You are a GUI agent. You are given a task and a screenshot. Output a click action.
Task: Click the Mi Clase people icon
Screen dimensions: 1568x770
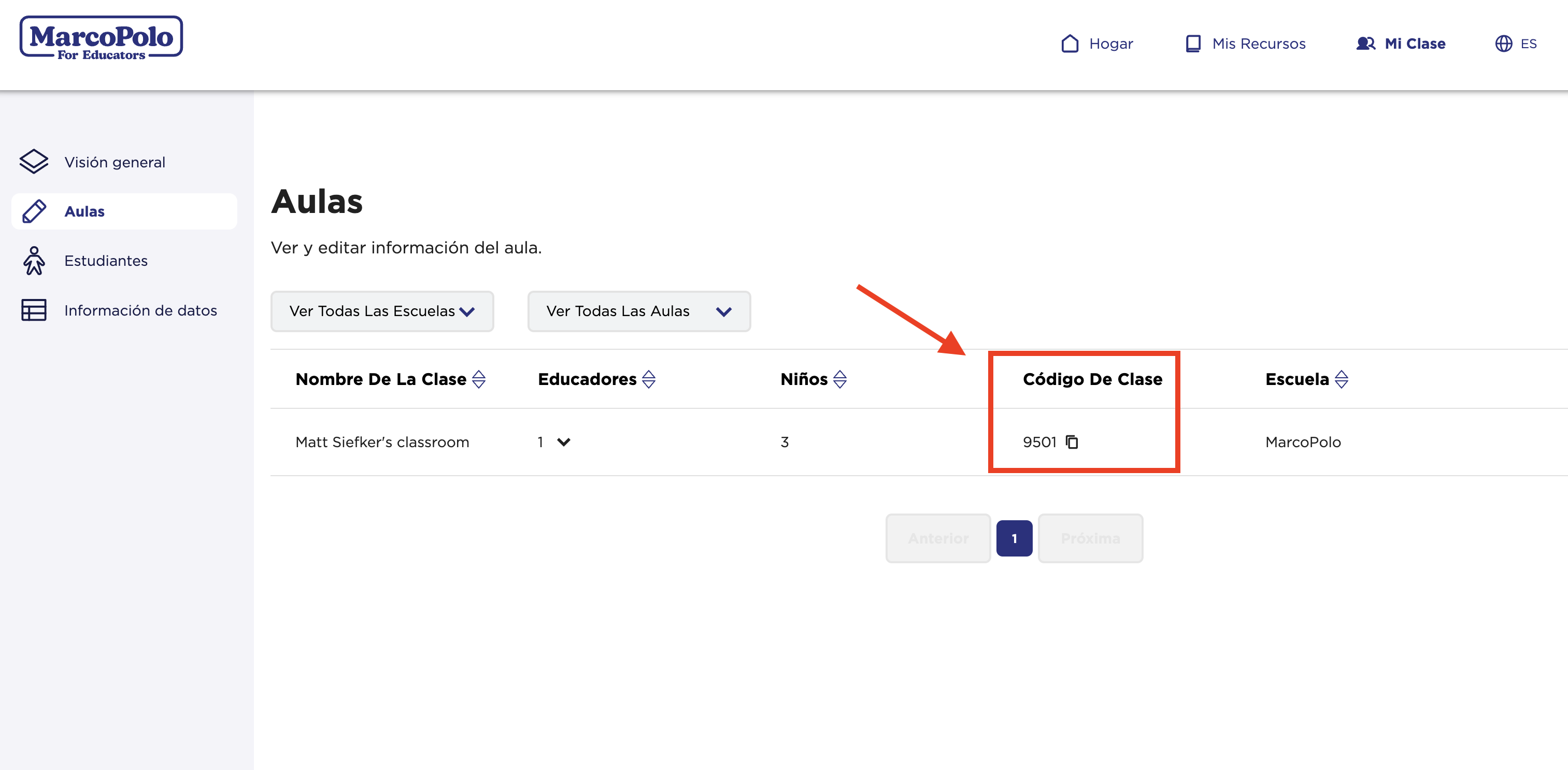coord(1365,44)
